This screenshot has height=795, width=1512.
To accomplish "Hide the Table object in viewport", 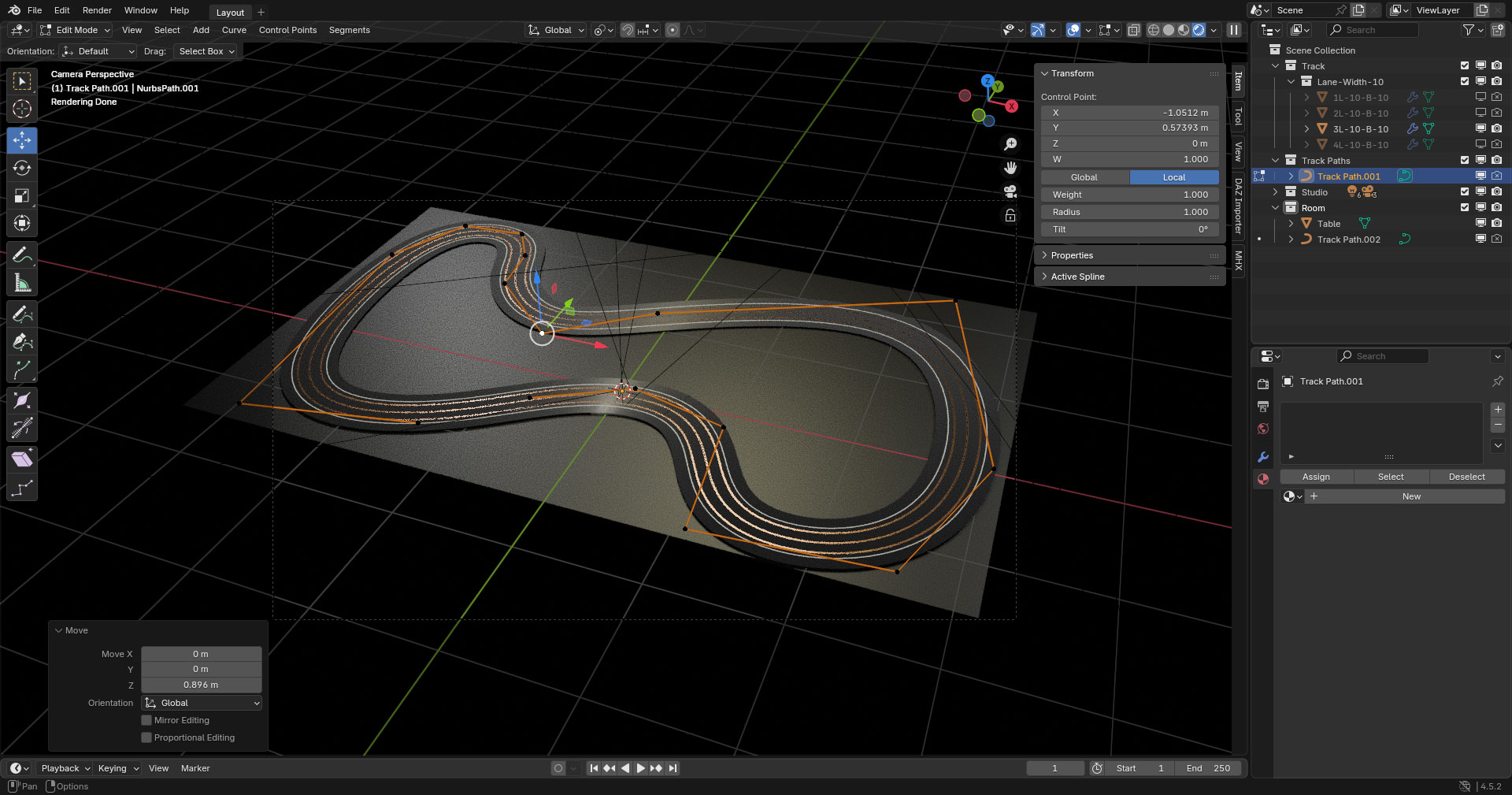I will [1480, 223].
